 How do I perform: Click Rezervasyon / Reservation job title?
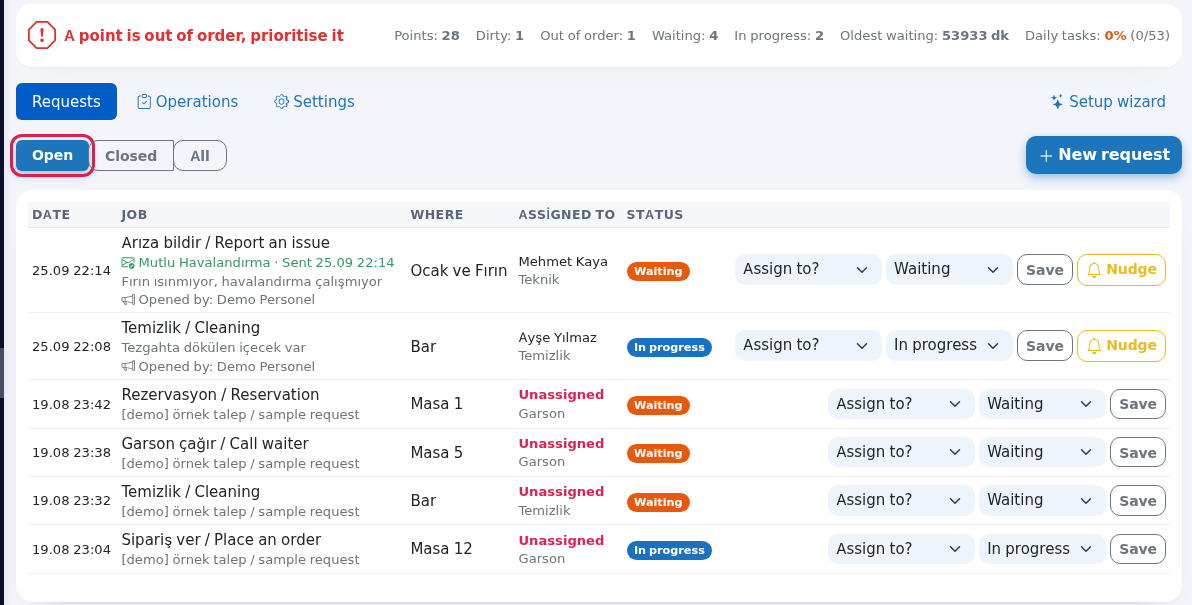(220, 394)
